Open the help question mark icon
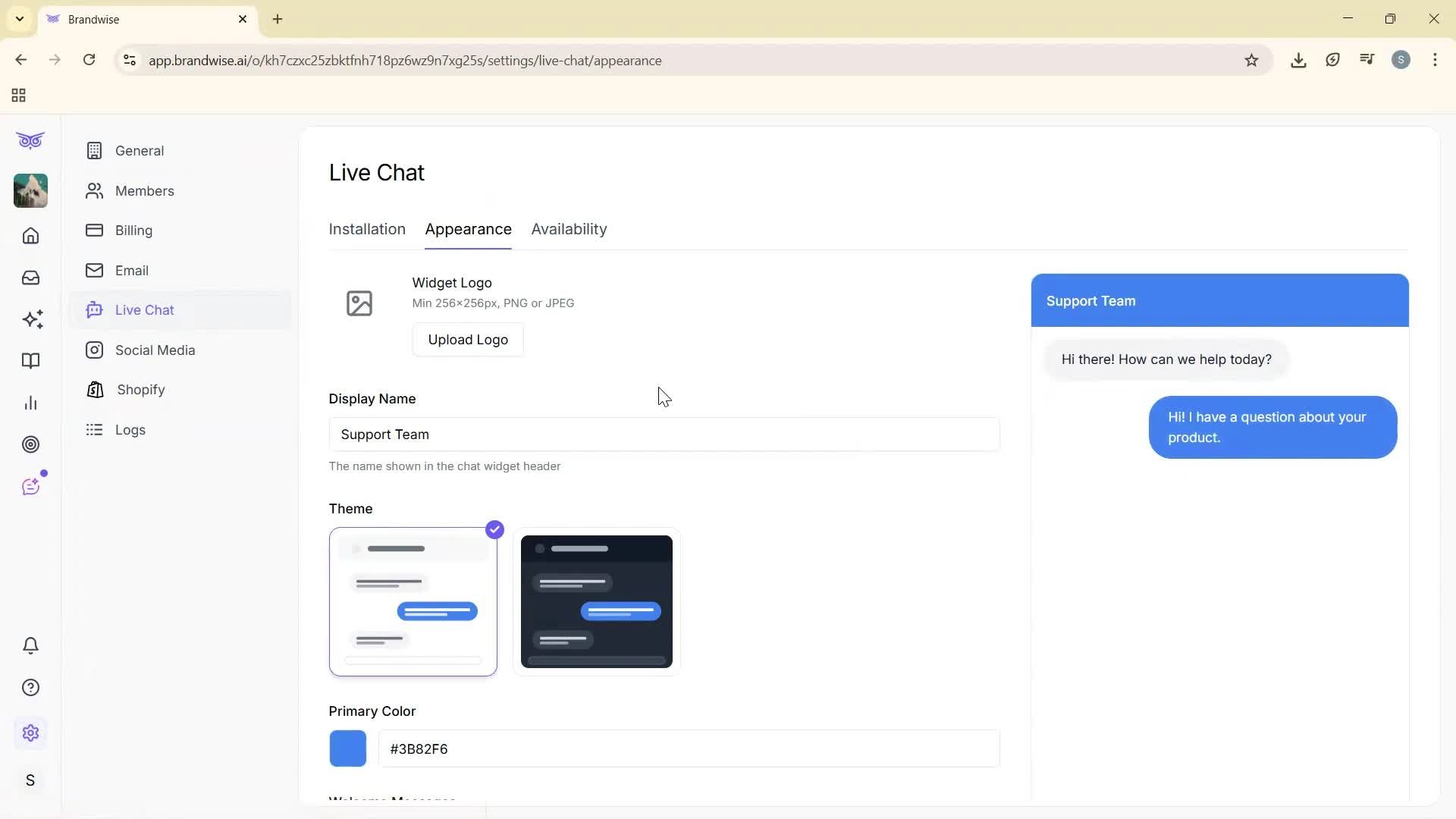Viewport: 1456px width, 819px height. (30, 687)
